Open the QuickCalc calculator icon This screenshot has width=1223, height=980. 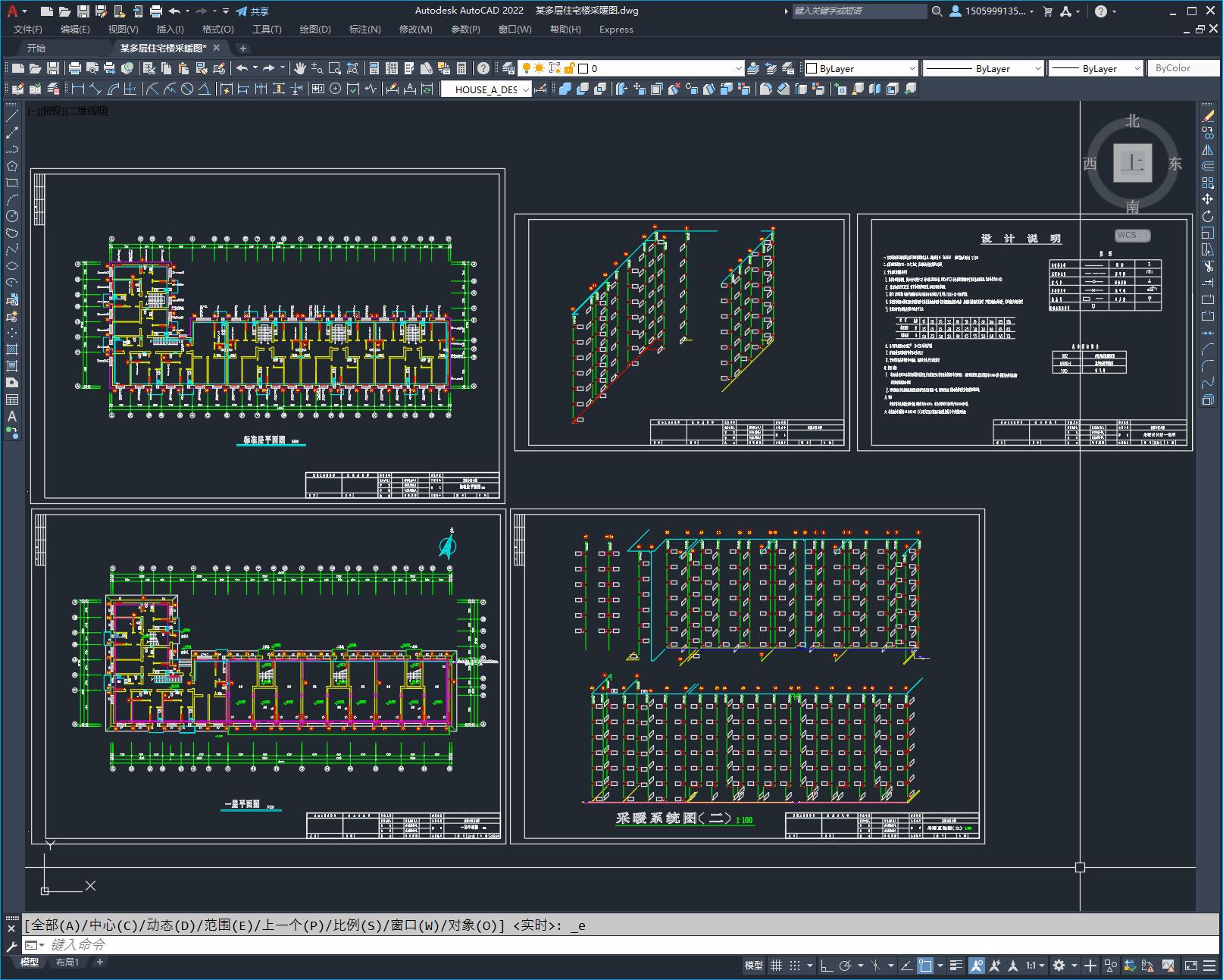(x=461, y=68)
